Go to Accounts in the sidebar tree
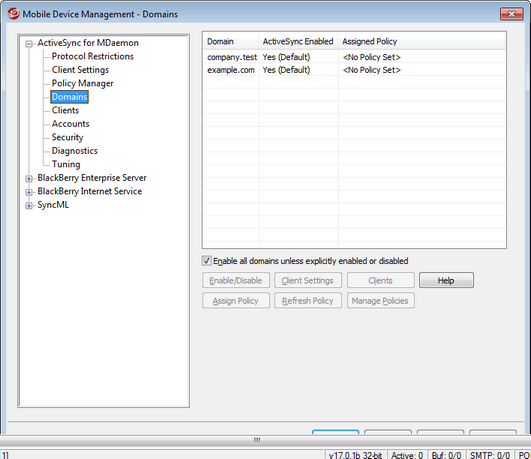Viewport: 531px width, 459px height. click(x=70, y=124)
